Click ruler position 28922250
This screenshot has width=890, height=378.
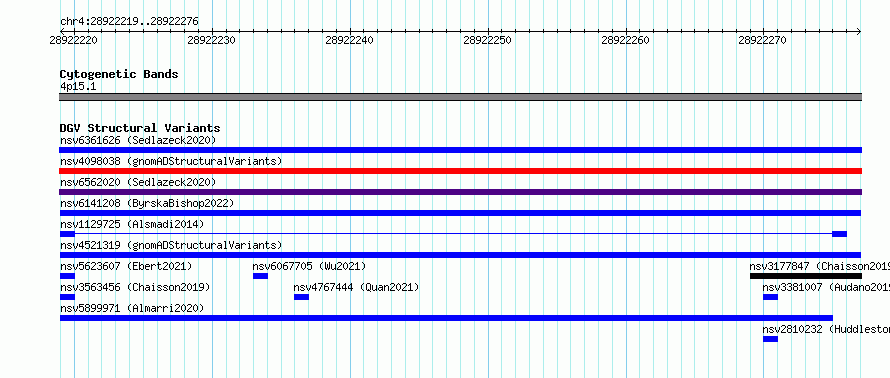coord(487,40)
